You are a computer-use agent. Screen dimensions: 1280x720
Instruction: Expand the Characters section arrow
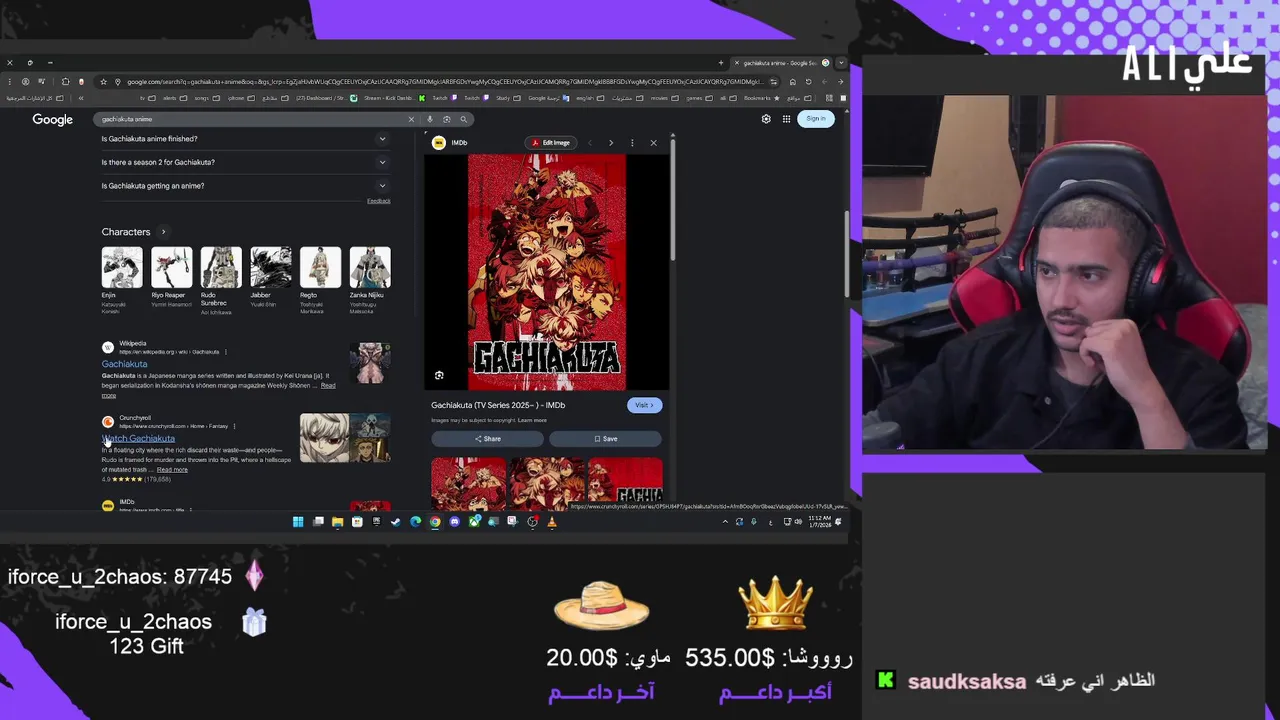click(x=164, y=232)
